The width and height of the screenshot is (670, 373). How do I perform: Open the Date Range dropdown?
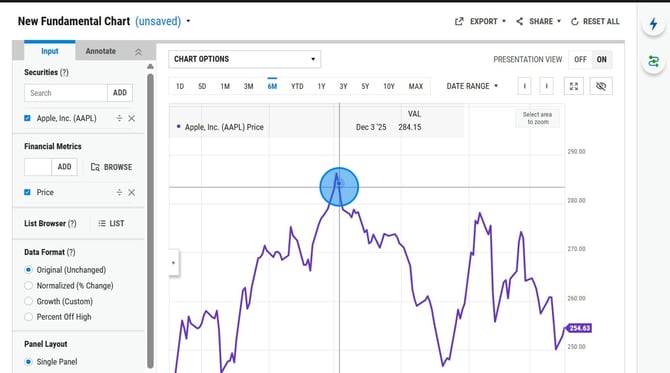pyautogui.click(x=472, y=86)
